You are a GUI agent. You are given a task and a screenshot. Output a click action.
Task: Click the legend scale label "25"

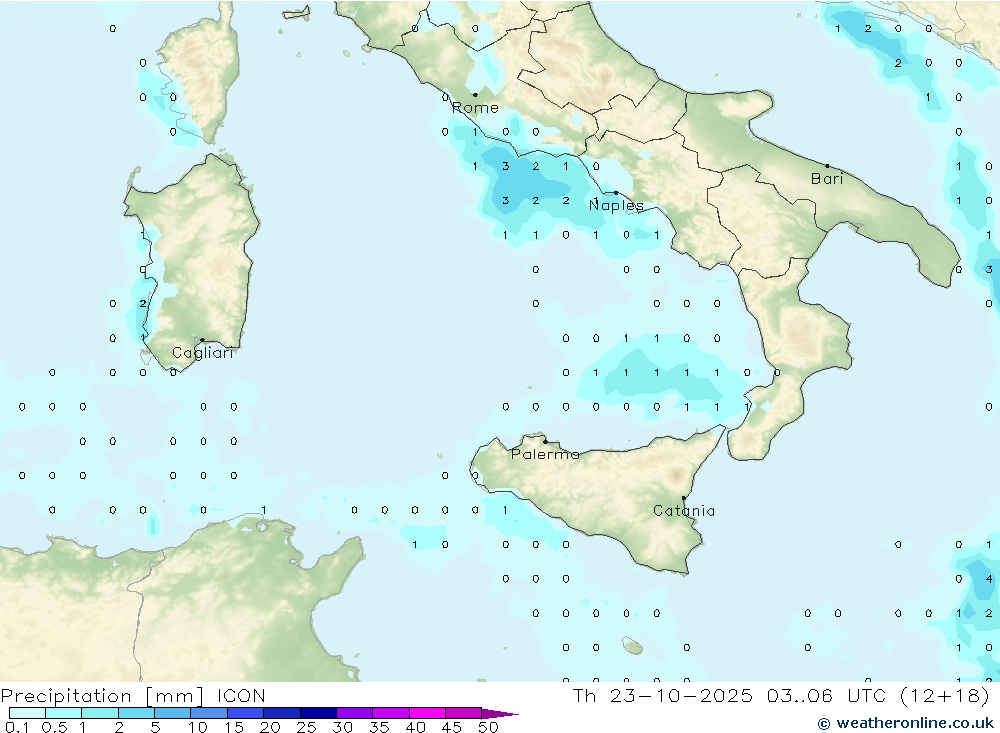tap(306, 727)
